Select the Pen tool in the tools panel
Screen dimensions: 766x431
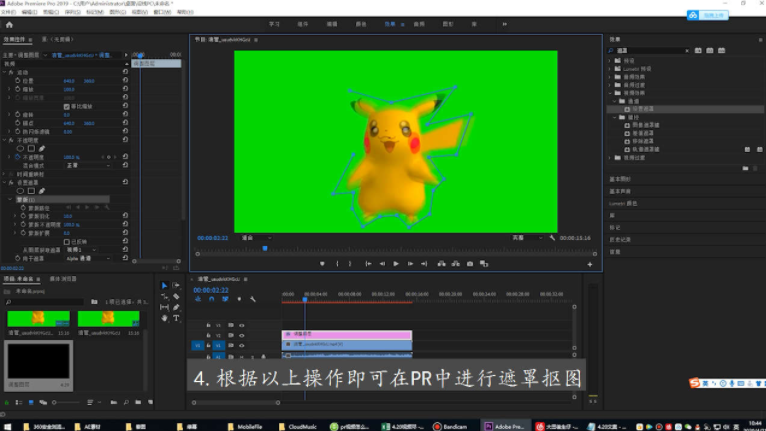click(176, 307)
